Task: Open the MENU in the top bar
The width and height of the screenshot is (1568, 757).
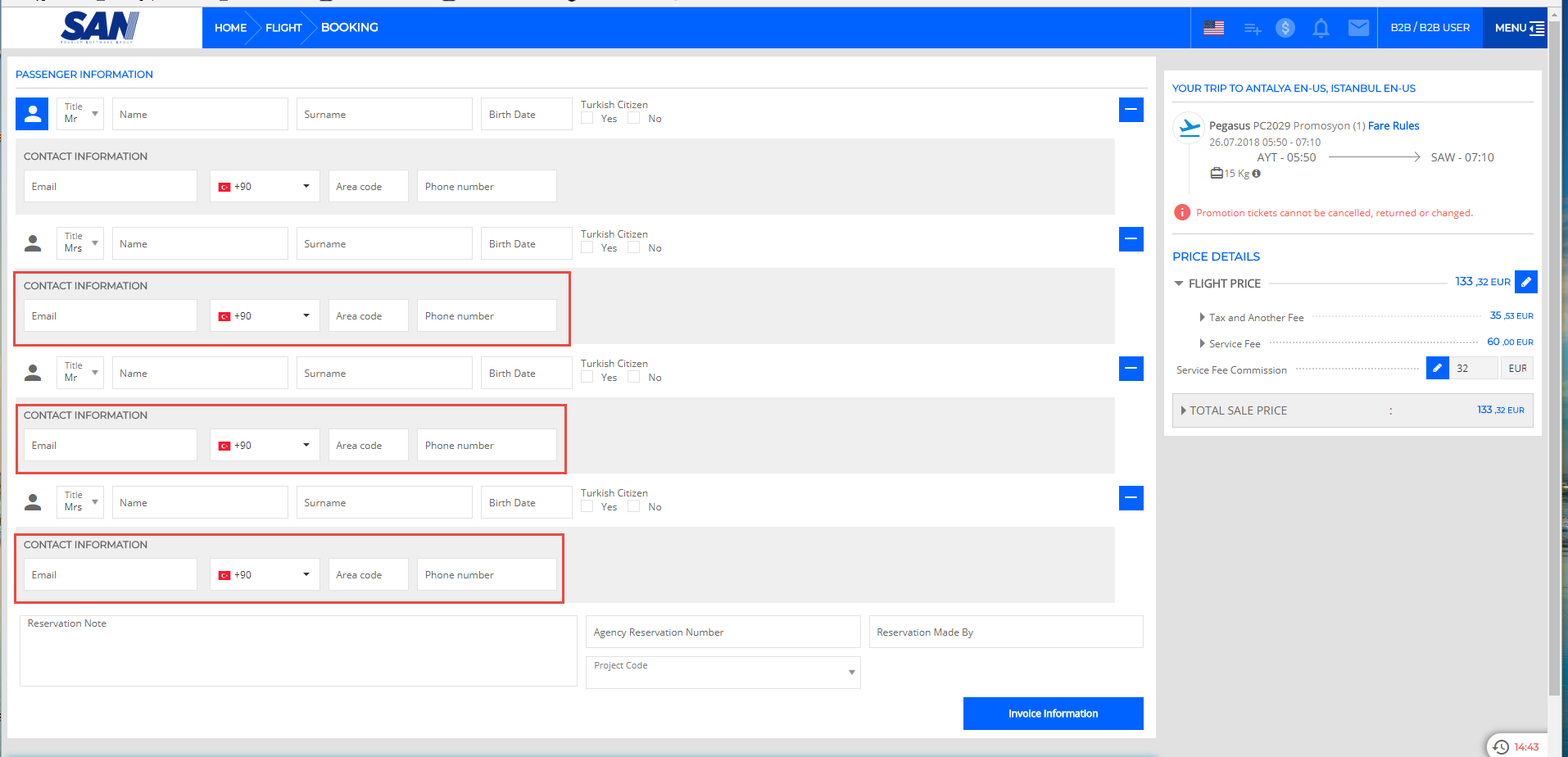Action: [x=1518, y=28]
